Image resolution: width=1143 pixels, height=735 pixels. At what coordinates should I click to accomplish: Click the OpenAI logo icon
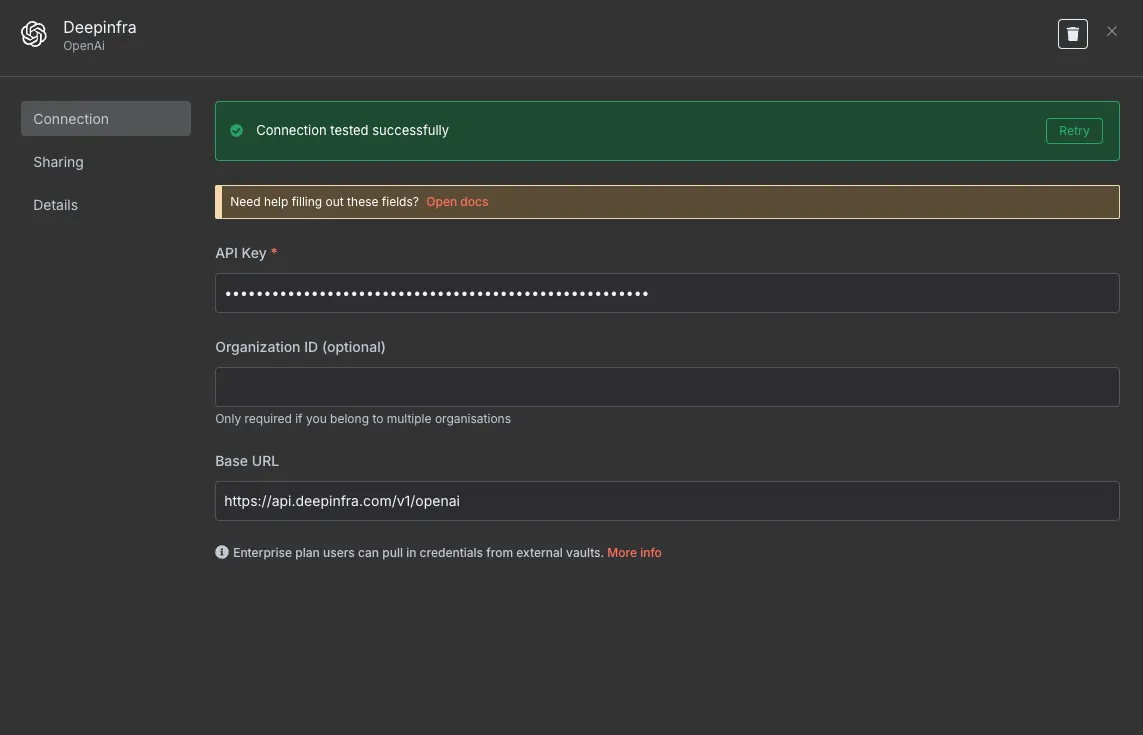pyautogui.click(x=34, y=34)
